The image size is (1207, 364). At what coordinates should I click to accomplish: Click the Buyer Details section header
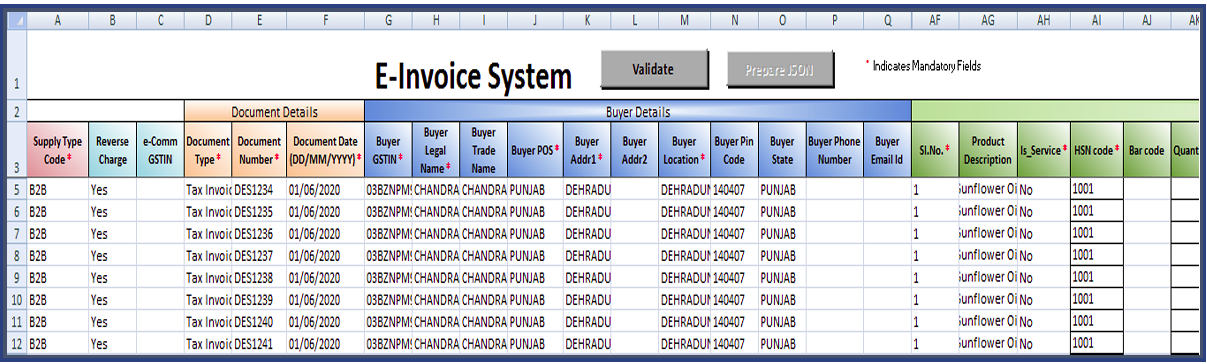click(638, 112)
